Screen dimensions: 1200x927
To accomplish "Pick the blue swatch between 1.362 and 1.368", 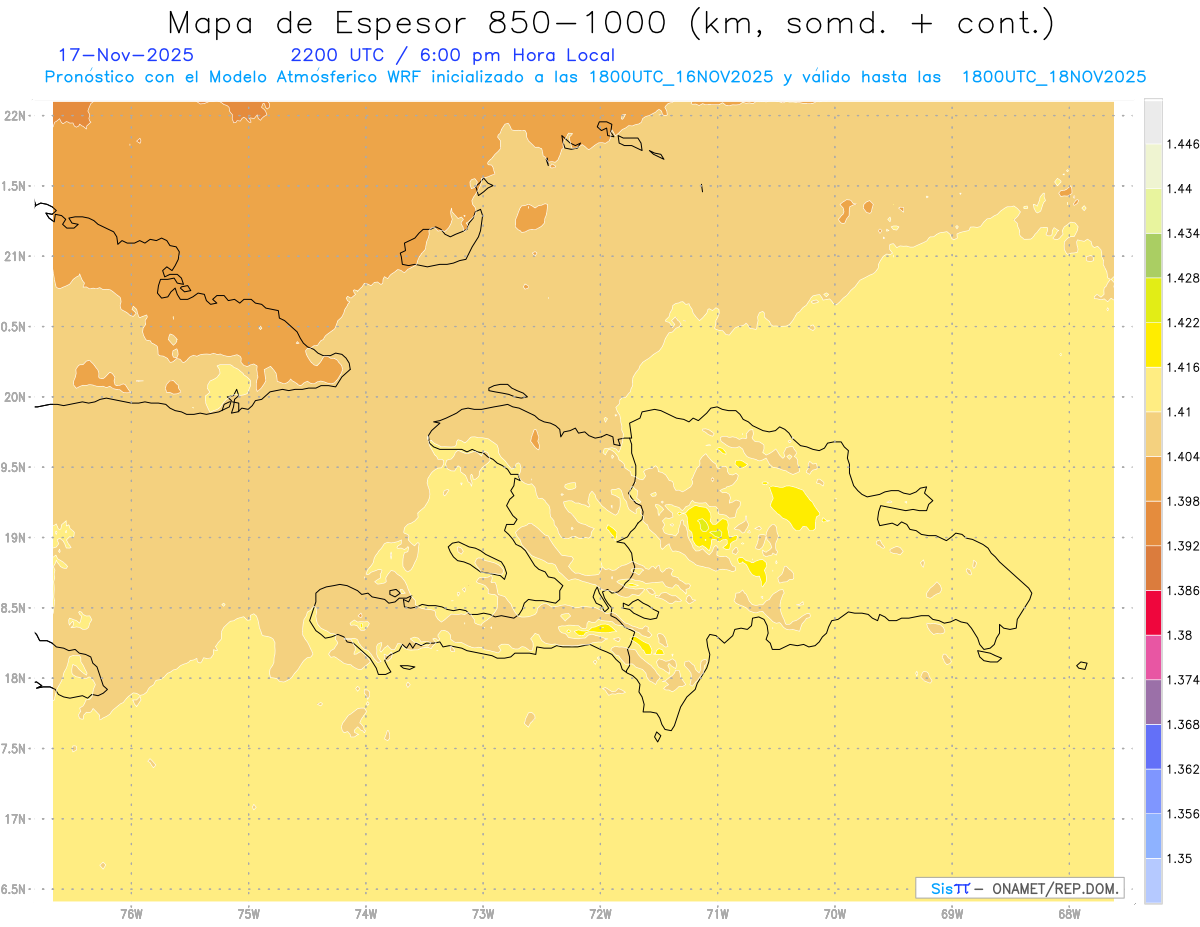I will [x=1153, y=746].
